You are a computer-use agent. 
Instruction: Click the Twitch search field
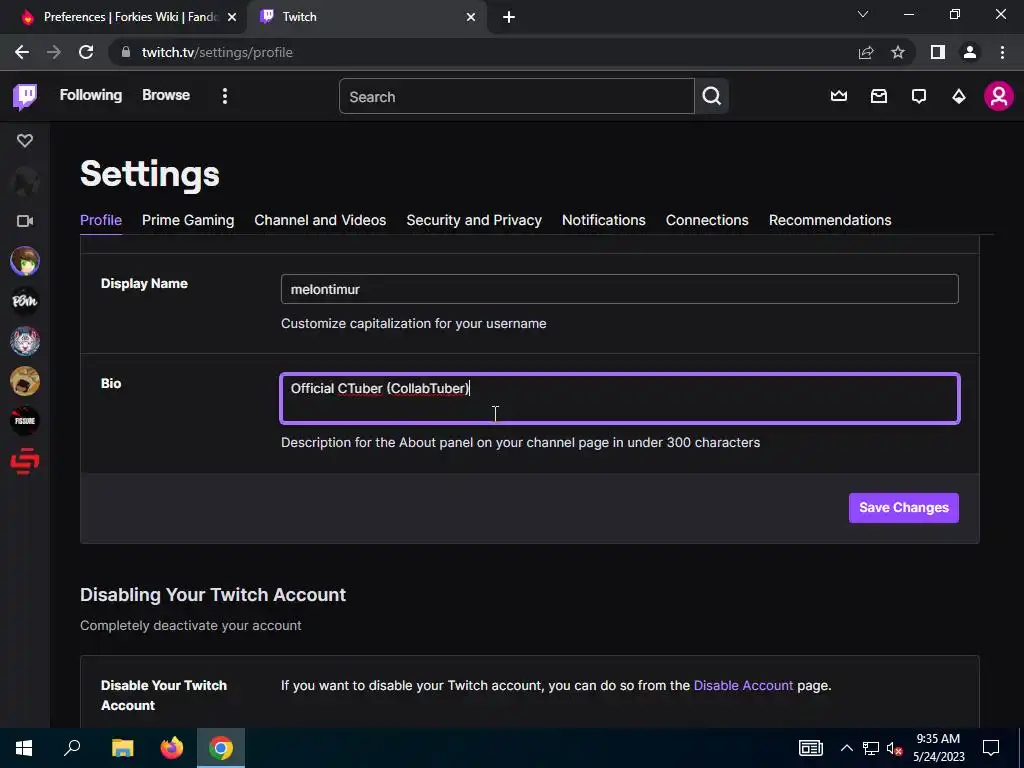[517, 97]
